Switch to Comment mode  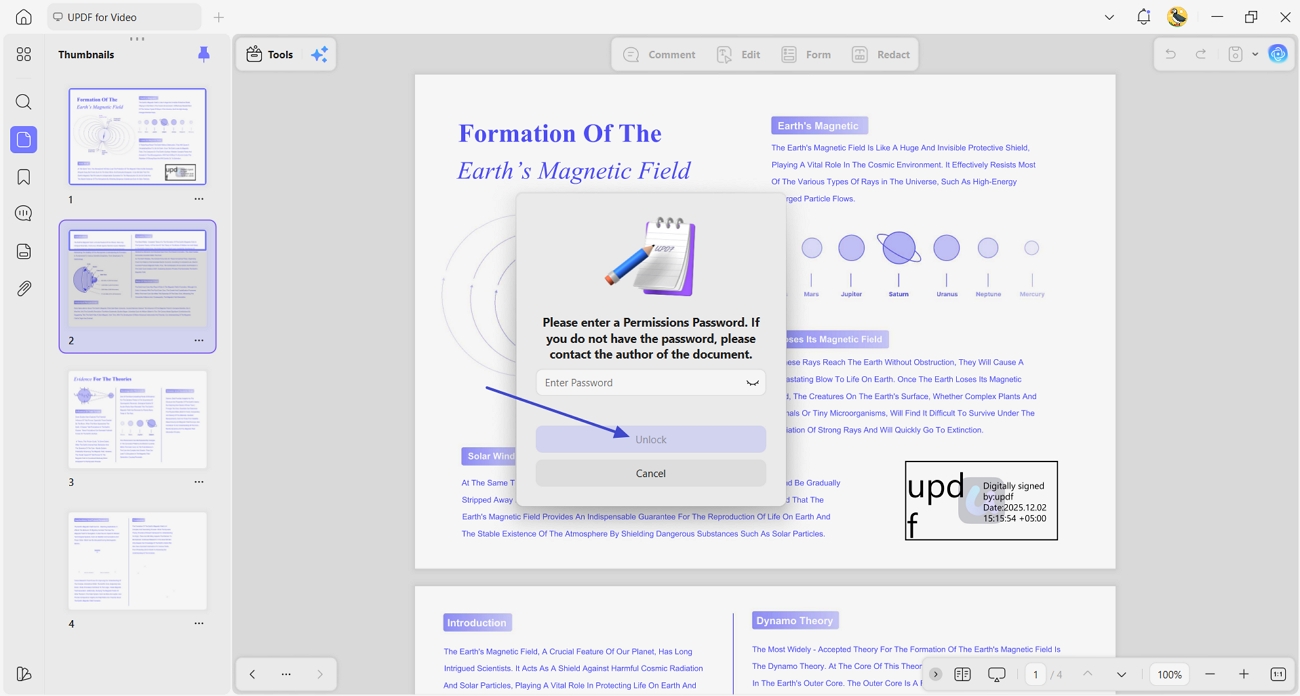[659, 55]
